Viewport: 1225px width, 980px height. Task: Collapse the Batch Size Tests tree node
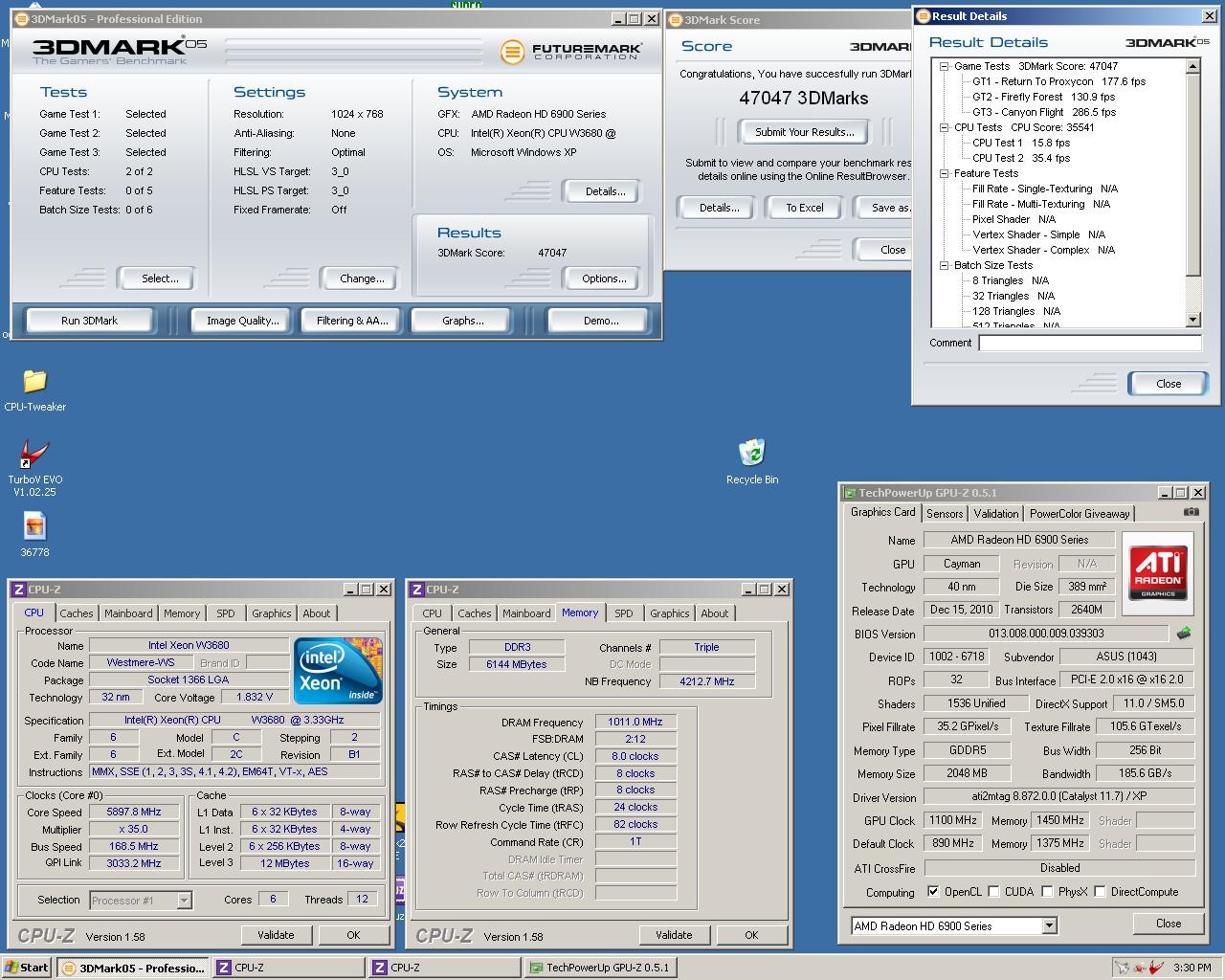[x=944, y=265]
